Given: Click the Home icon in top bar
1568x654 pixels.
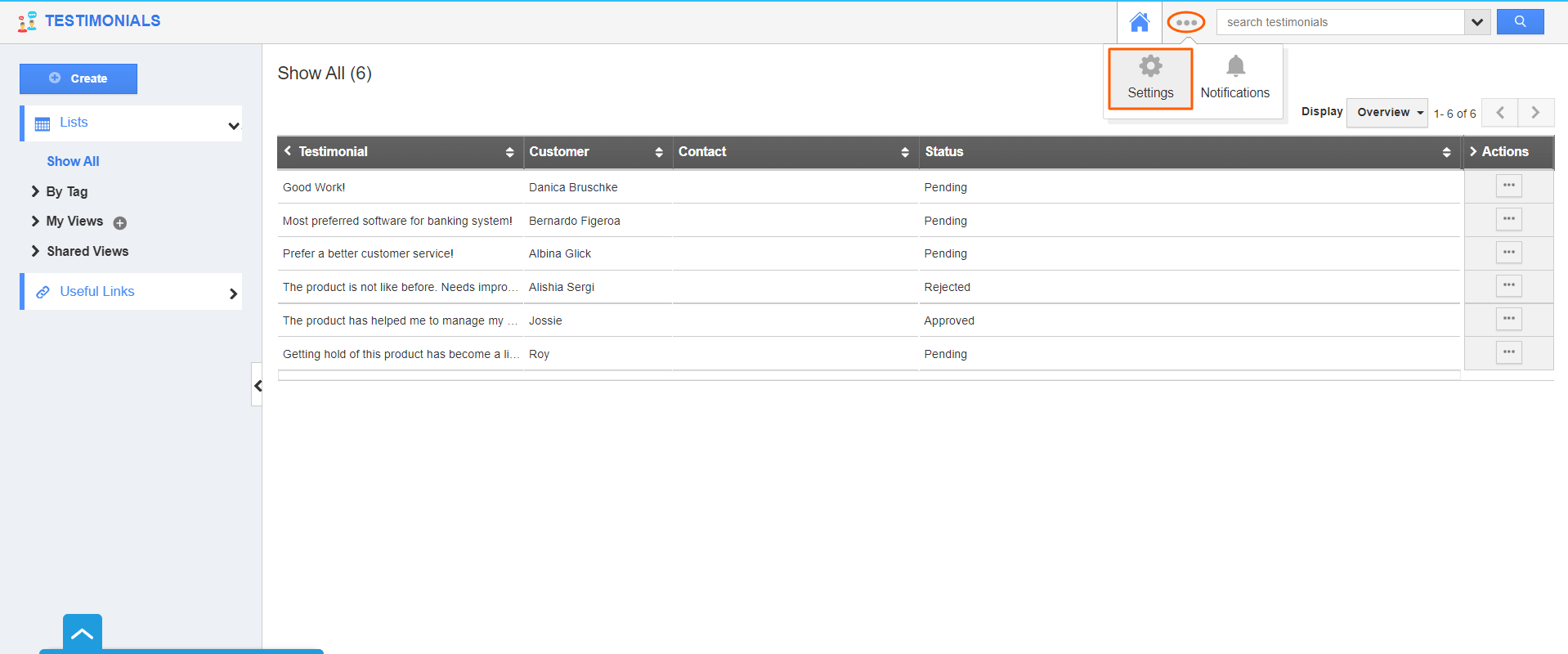Looking at the screenshot, I should click(1139, 22).
